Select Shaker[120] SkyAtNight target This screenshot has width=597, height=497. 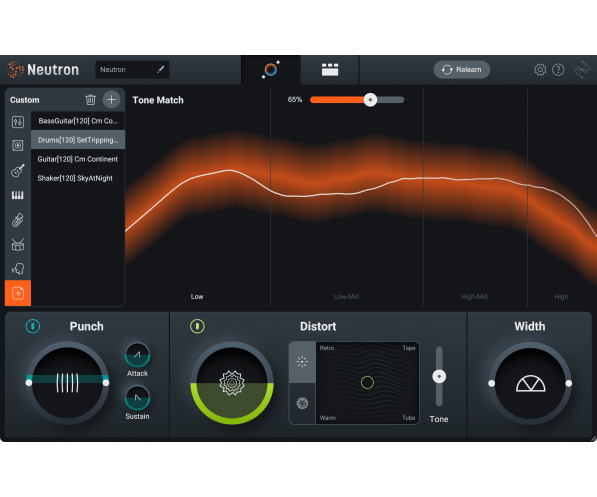(78, 178)
